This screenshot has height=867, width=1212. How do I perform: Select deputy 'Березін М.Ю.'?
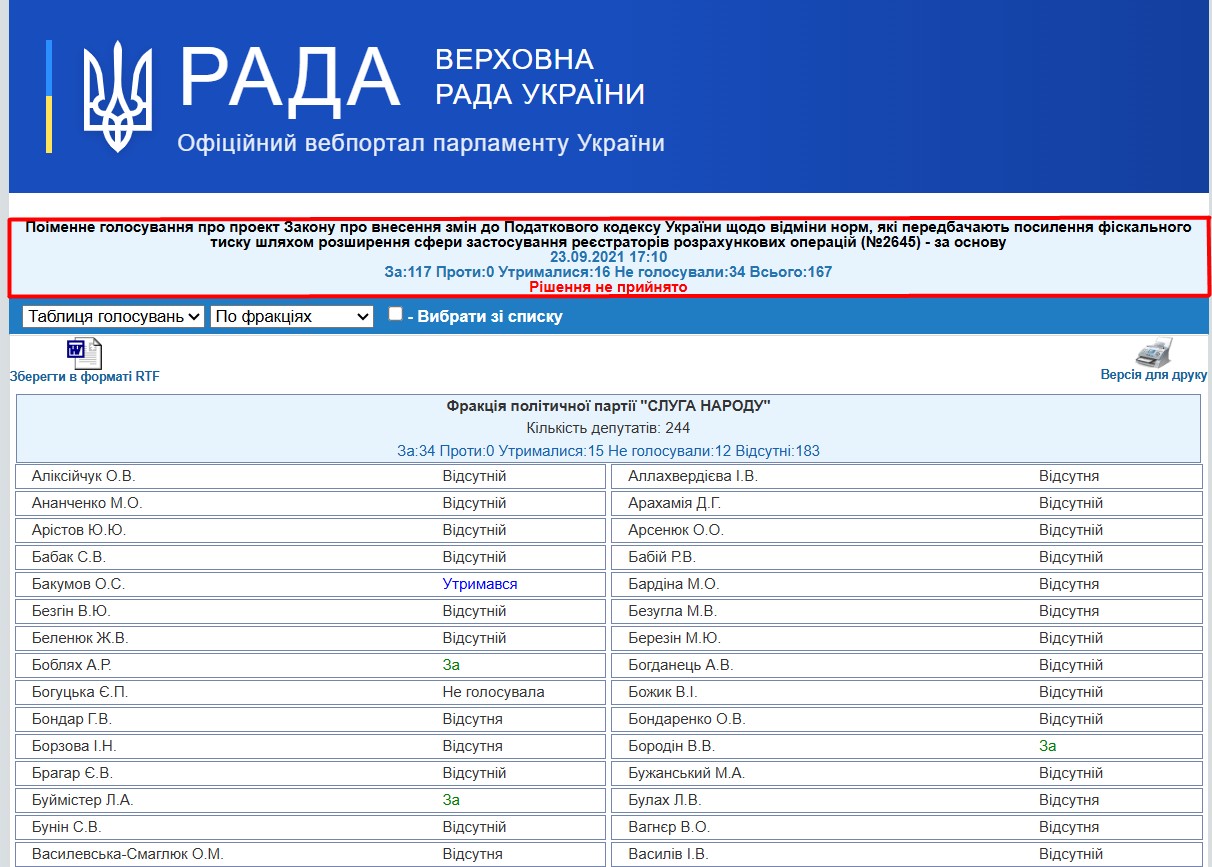click(x=674, y=638)
